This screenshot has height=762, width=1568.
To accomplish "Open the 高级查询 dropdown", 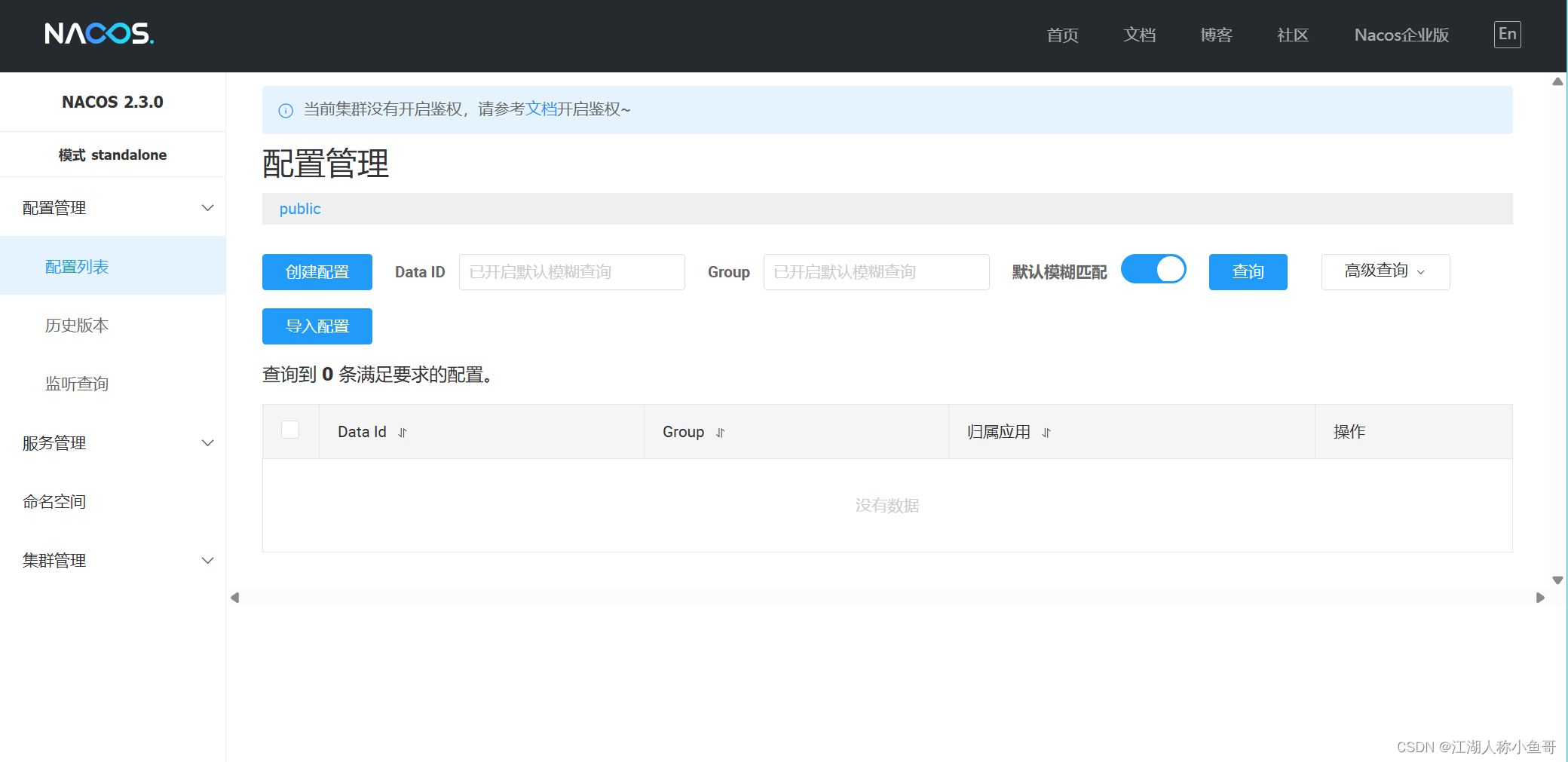I will pos(1386,271).
